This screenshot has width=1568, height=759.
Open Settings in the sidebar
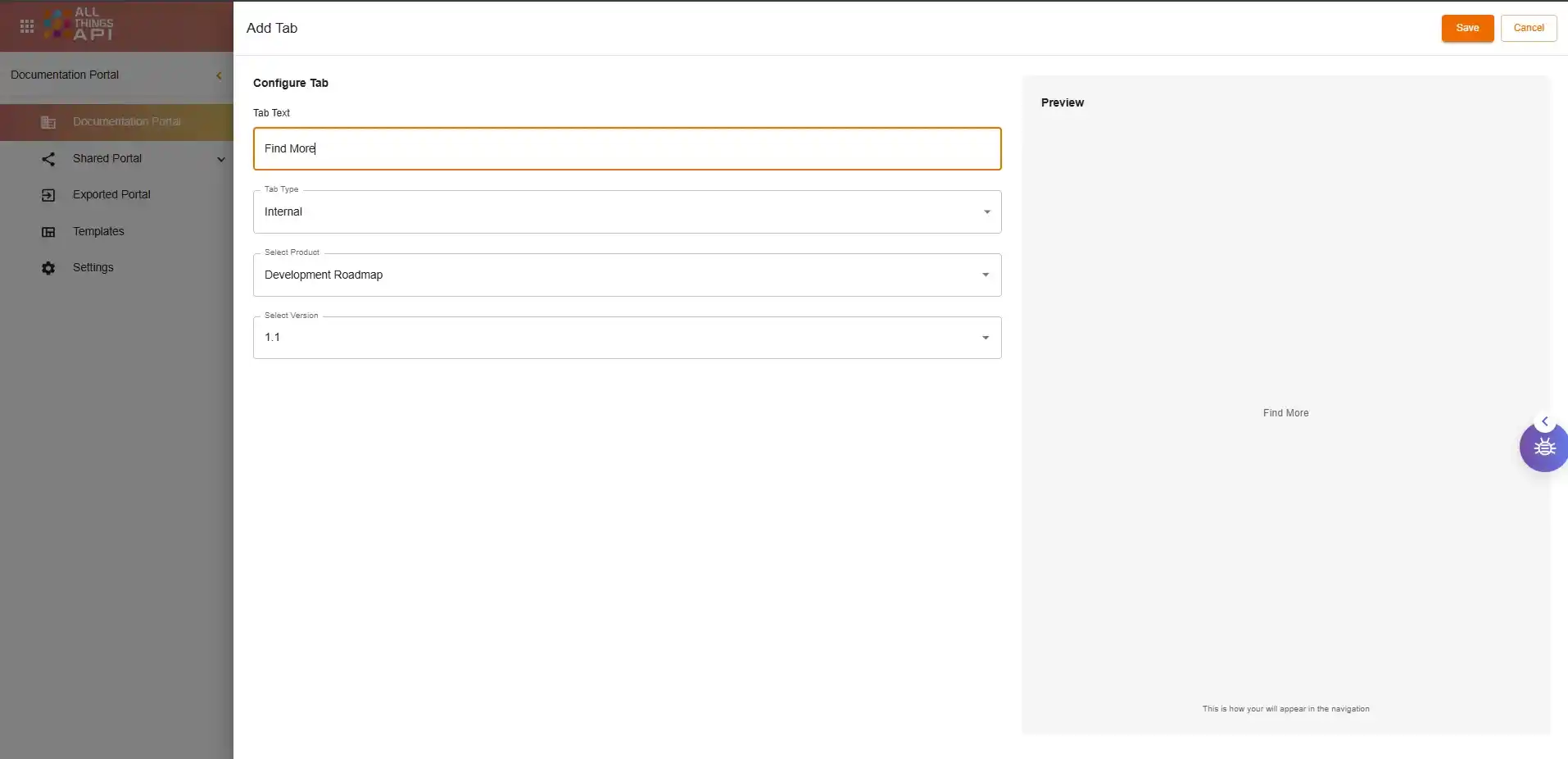tap(93, 268)
